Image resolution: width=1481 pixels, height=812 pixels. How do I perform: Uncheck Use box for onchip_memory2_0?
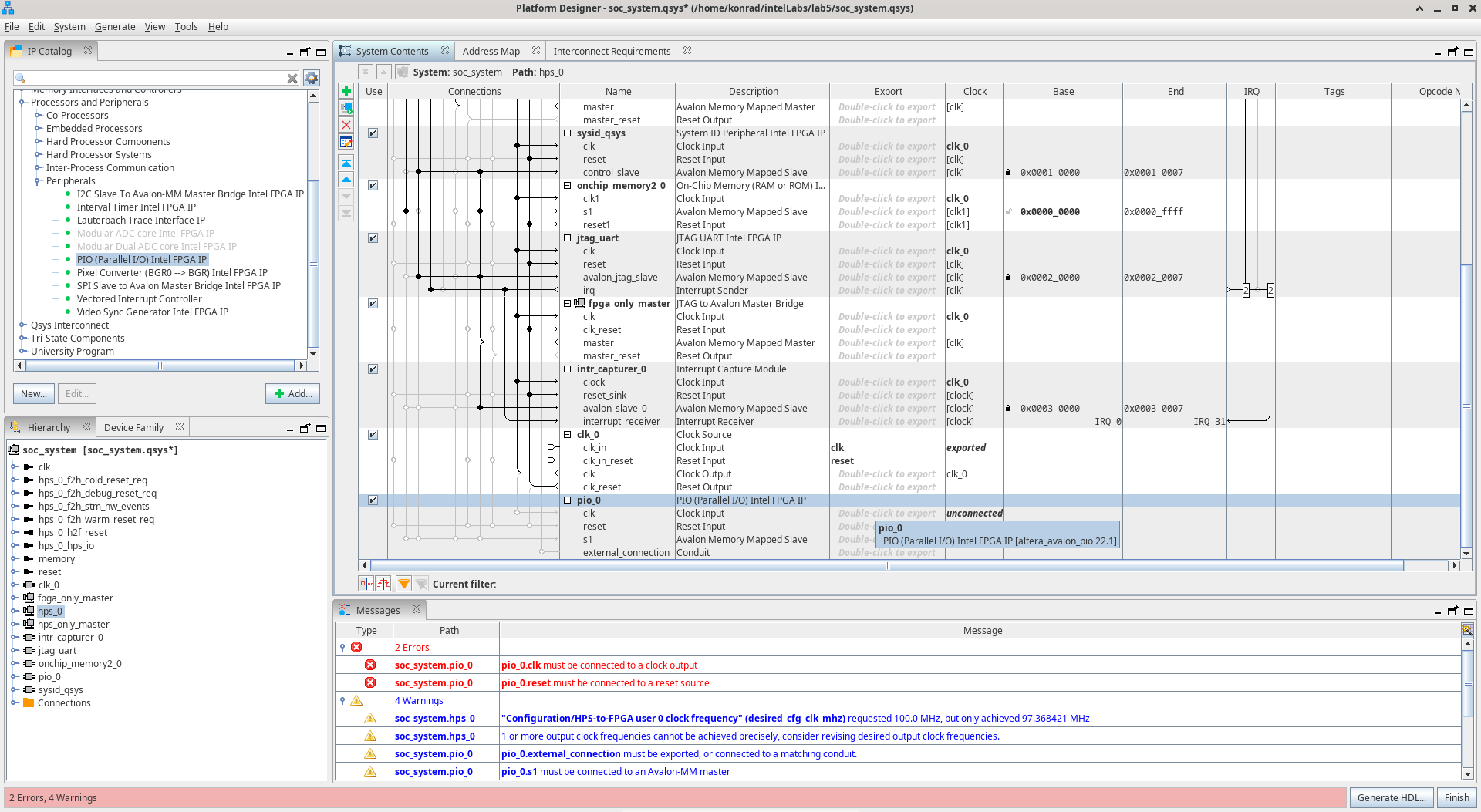pyautogui.click(x=373, y=185)
